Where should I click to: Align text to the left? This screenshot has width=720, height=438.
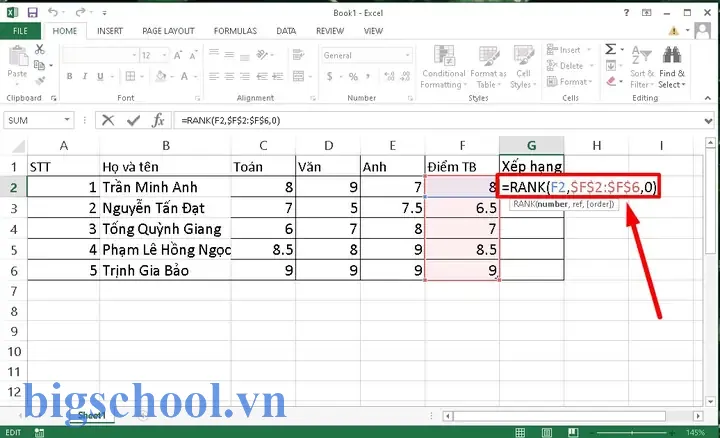click(x=214, y=76)
